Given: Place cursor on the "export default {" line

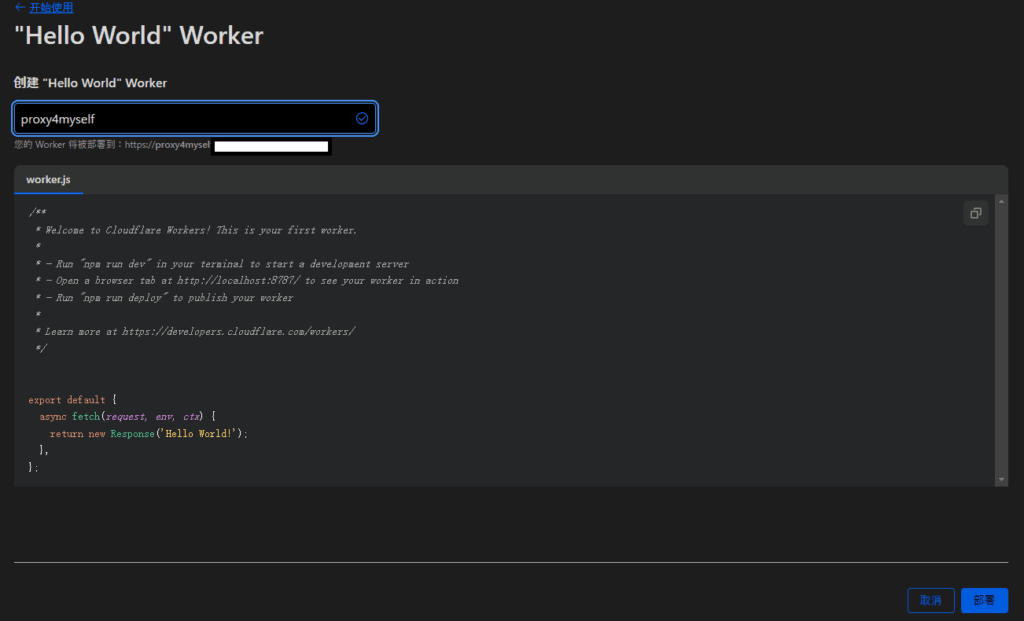Looking at the screenshot, I should coord(73,400).
